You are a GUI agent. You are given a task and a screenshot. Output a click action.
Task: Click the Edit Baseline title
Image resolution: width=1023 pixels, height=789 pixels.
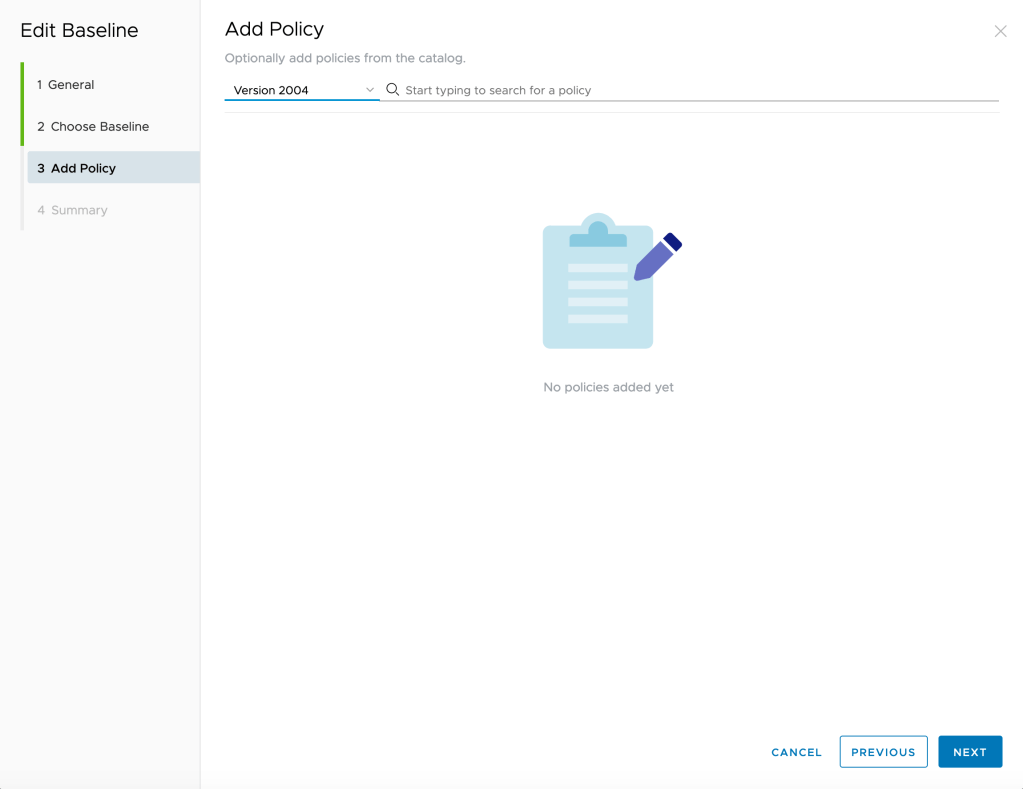point(79,31)
